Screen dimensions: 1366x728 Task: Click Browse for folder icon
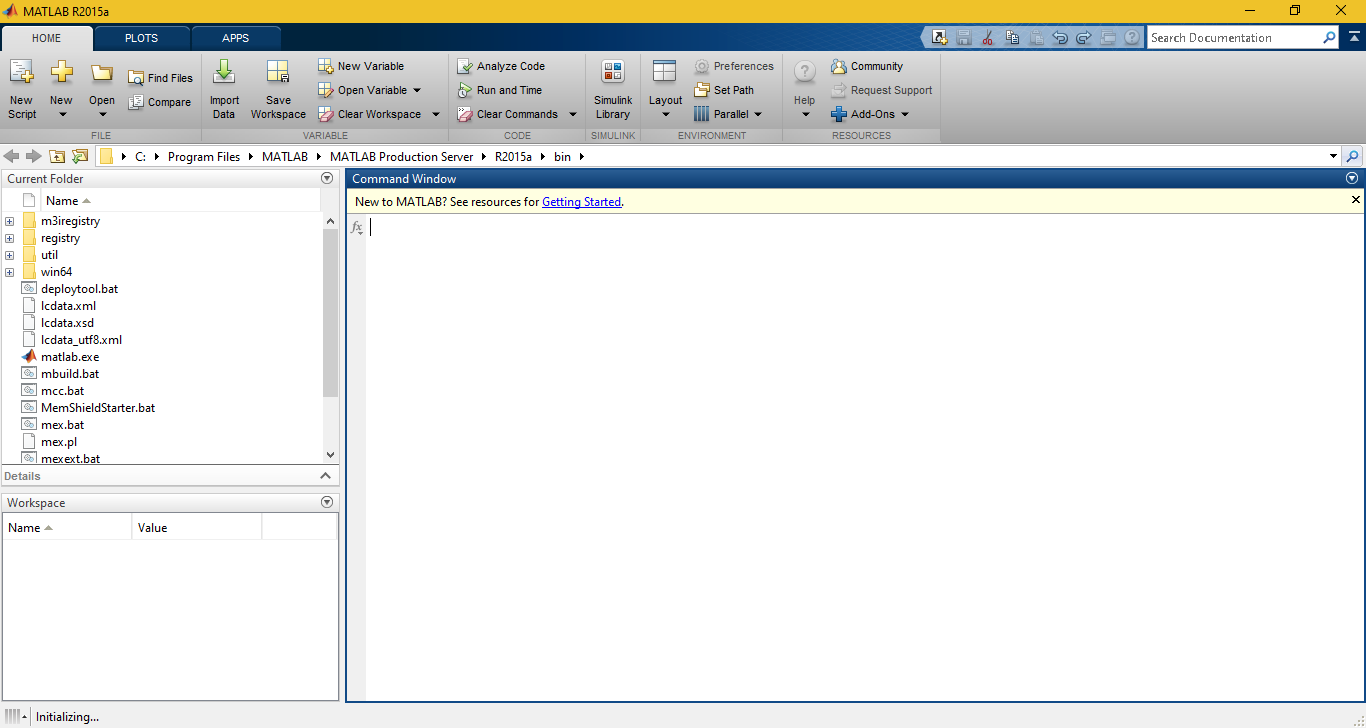point(80,156)
